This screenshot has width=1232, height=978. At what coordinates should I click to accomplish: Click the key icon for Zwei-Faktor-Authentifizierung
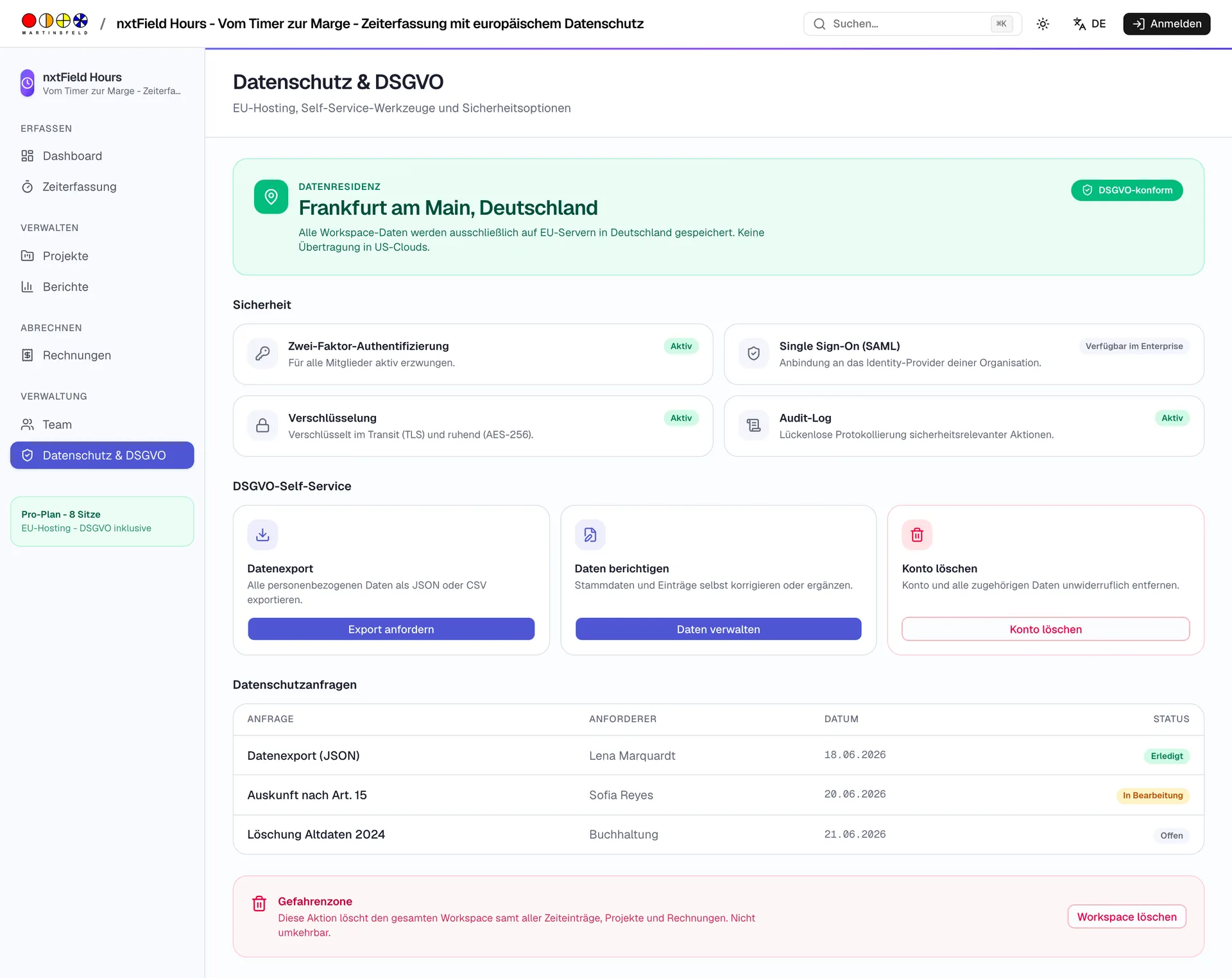click(x=263, y=354)
